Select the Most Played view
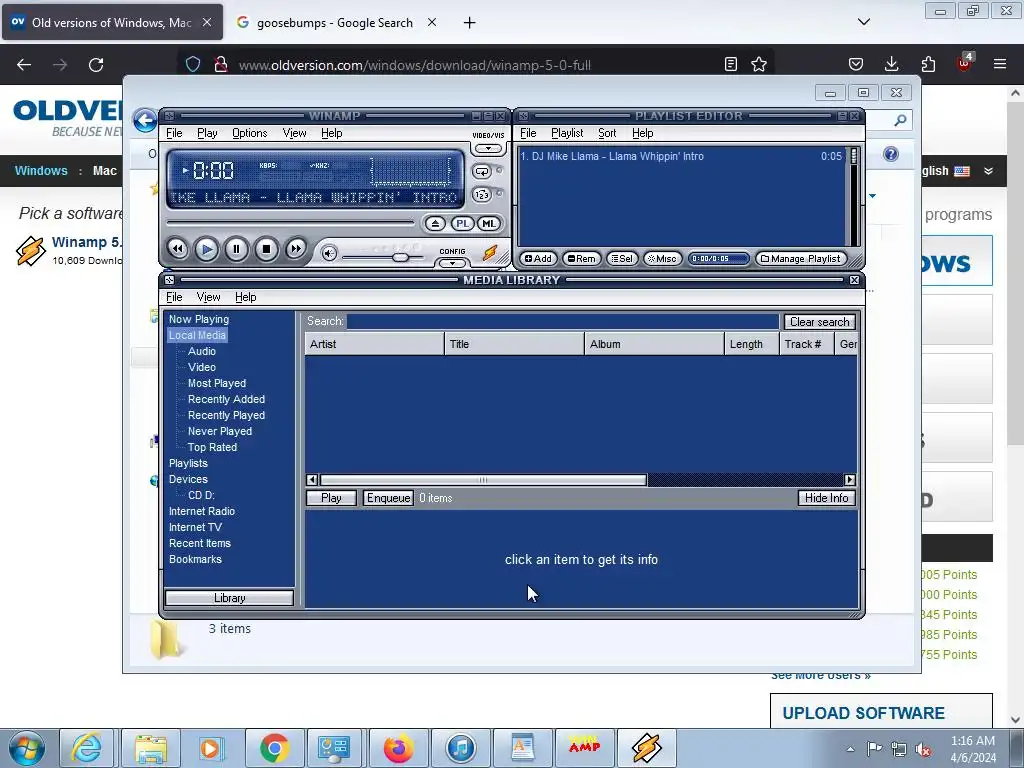The height and width of the screenshot is (768, 1024). click(217, 383)
